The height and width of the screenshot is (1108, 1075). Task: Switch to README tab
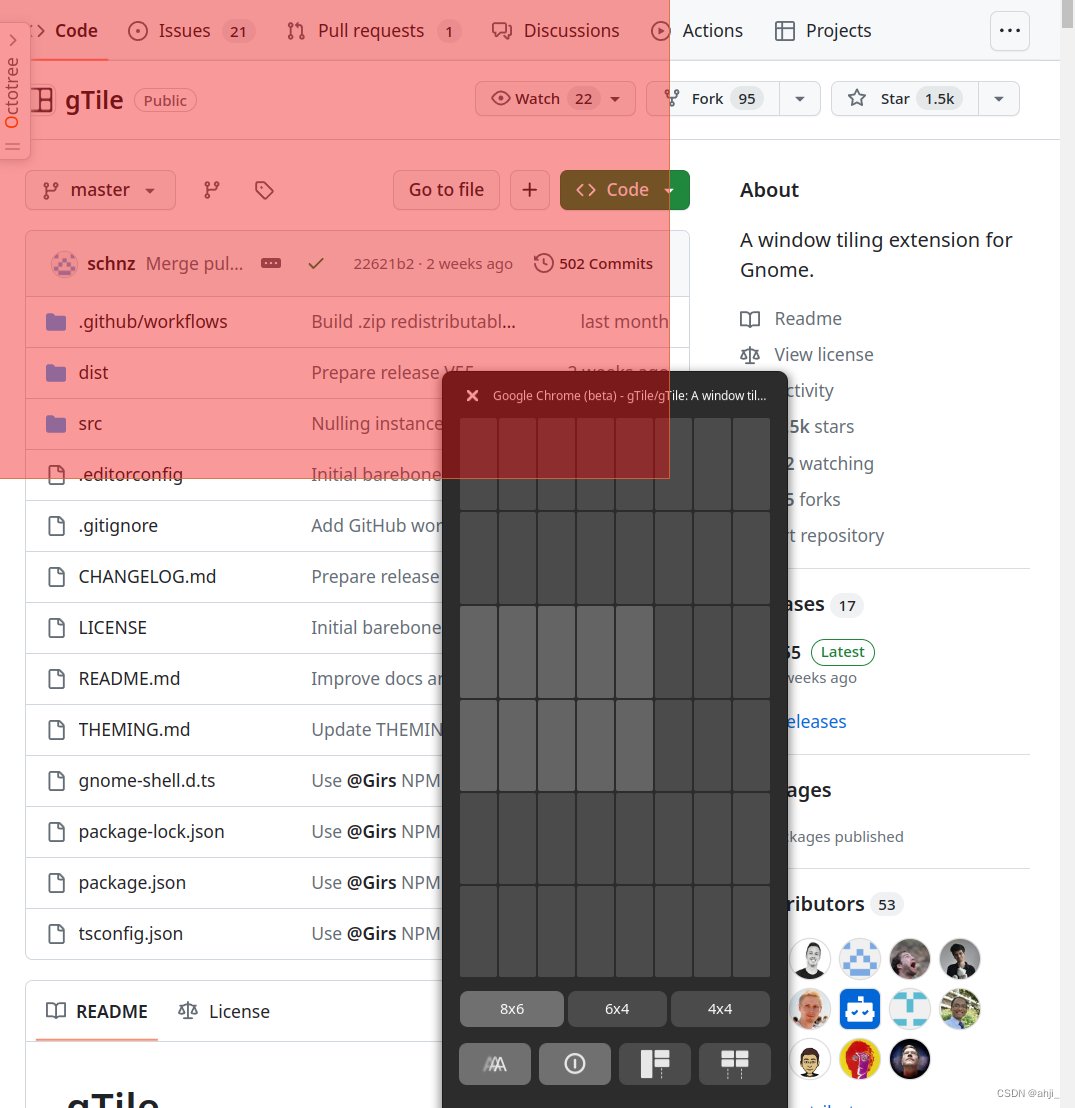tap(97, 1011)
